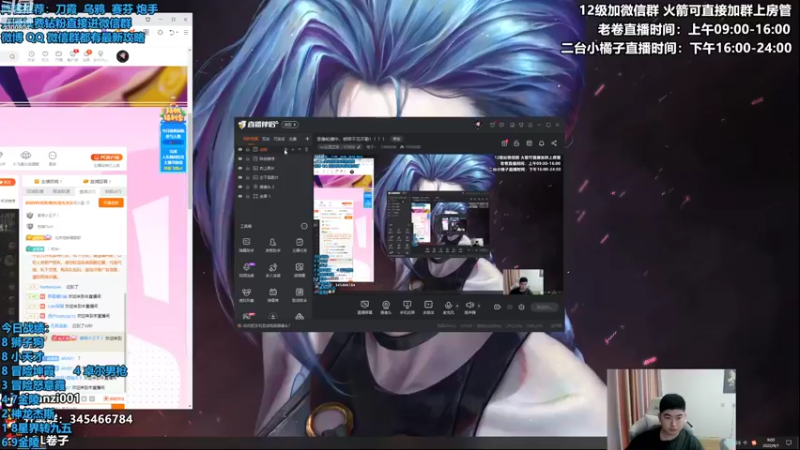Switch to the third scene tab
The image size is (800, 450).
(279, 139)
